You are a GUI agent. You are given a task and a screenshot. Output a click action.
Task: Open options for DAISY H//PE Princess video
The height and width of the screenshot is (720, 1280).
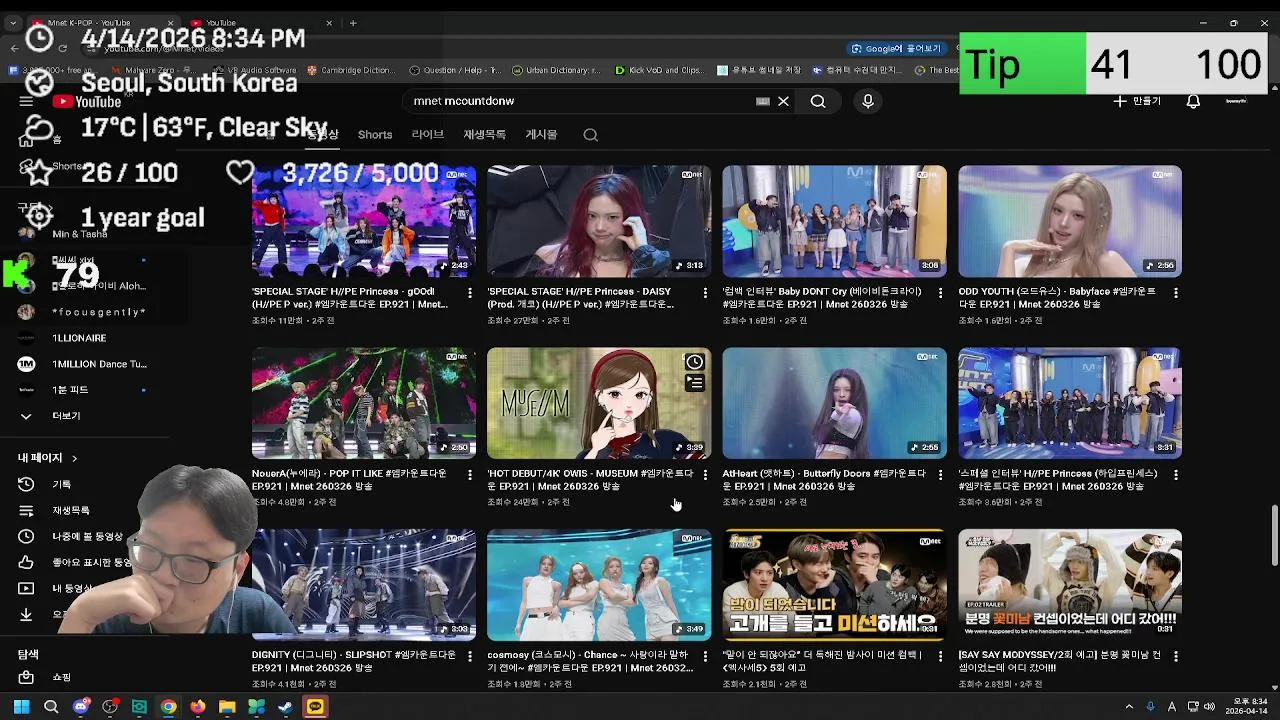[705, 293]
